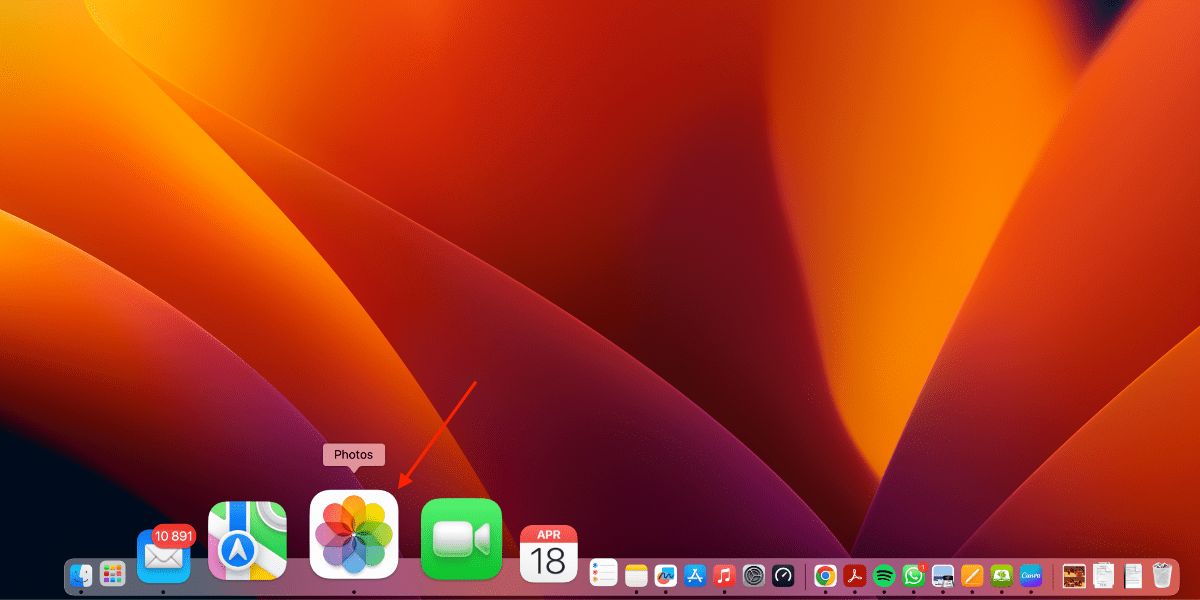
Task: Launch the yellow Notes app
Action: click(x=636, y=575)
